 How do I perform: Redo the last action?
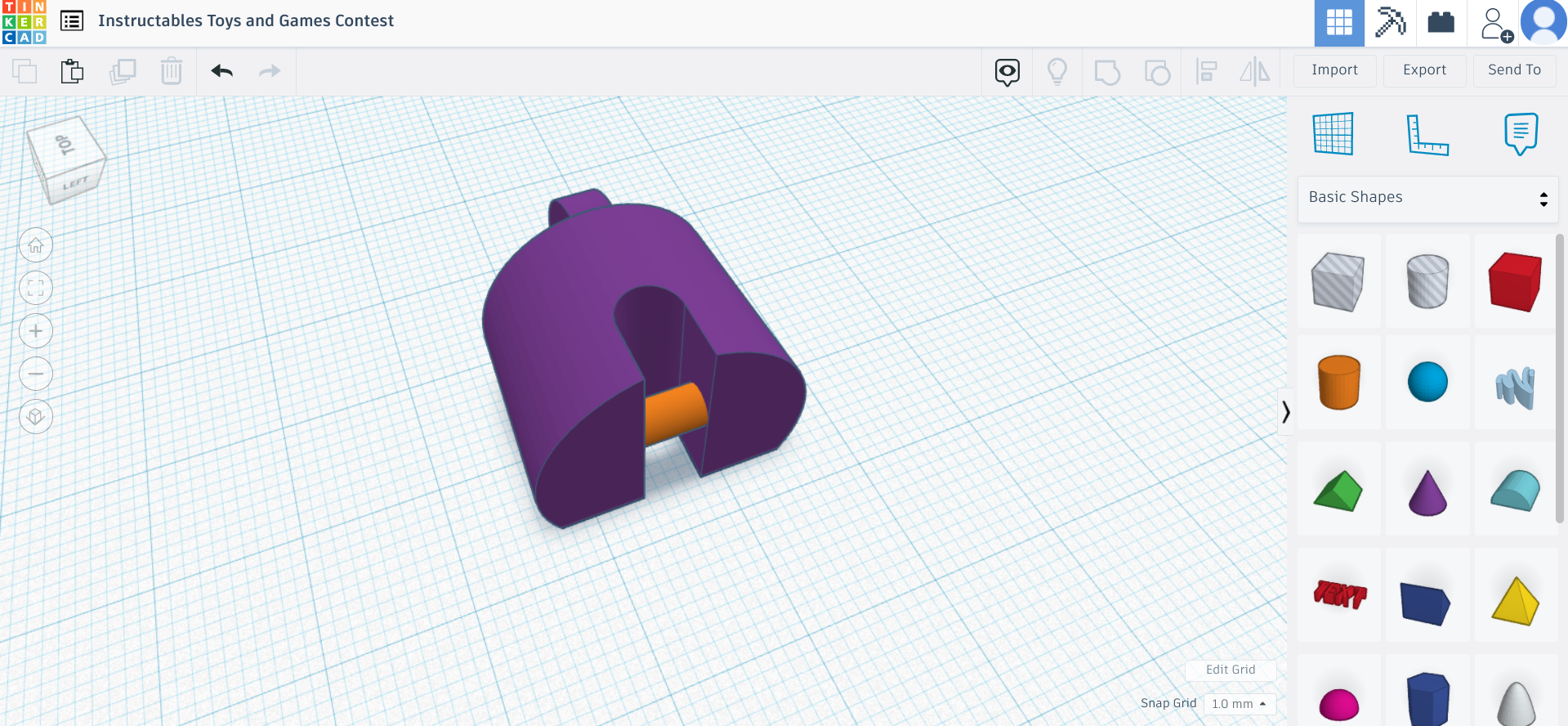coord(270,71)
